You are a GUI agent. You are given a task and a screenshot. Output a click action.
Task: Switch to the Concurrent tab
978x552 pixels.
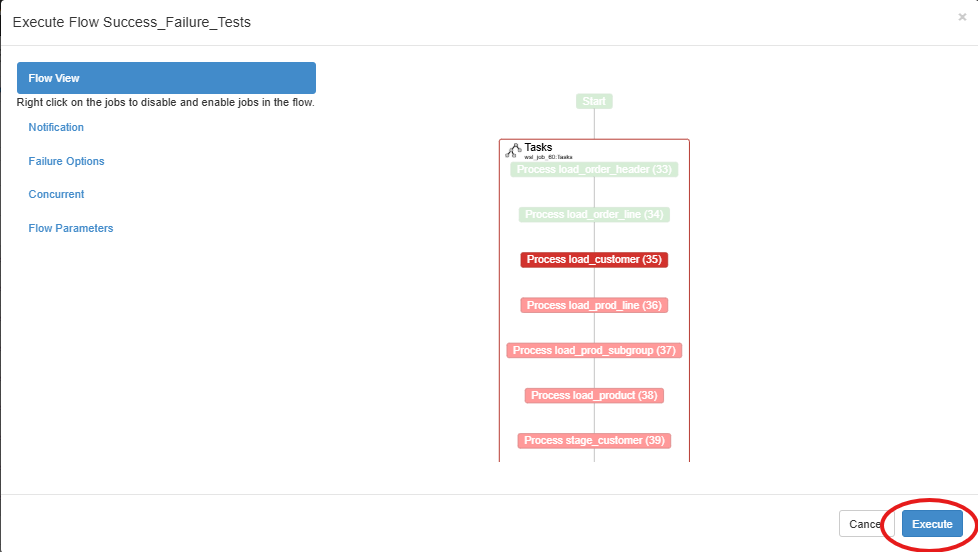[x=56, y=194]
